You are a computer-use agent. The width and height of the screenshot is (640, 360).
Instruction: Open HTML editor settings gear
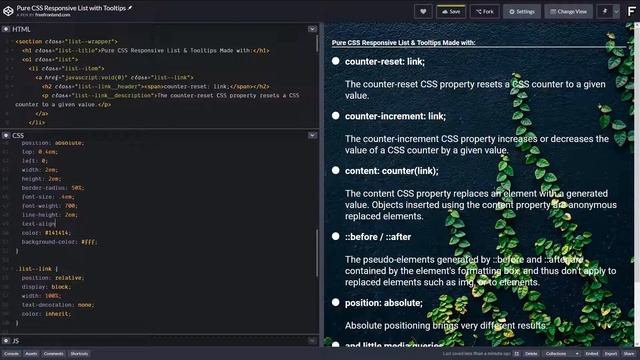click(6, 29)
